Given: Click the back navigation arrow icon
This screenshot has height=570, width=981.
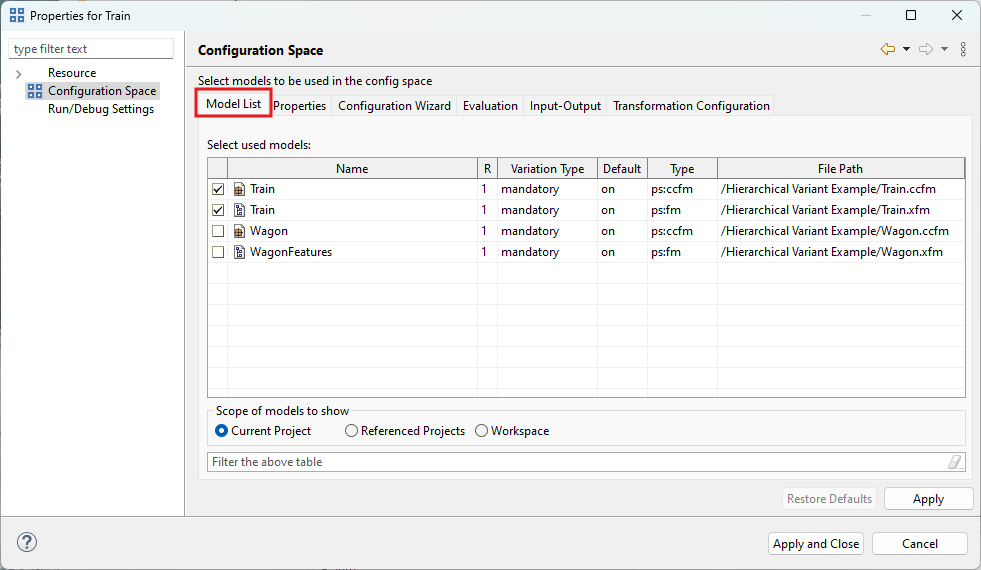Looking at the screenshot, I should (887, 49).
